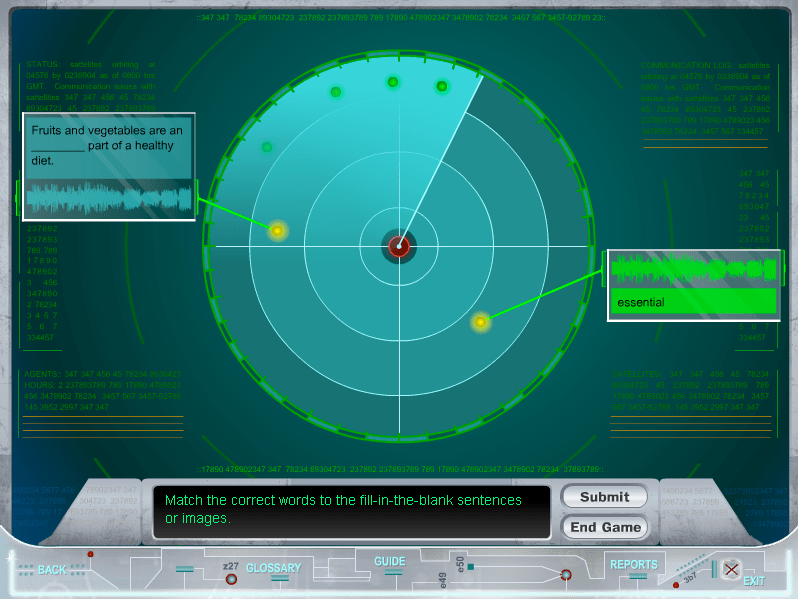This screenshot has width=798, height=599.
Task: View the Reports section
Action: [x=634, y=565]
